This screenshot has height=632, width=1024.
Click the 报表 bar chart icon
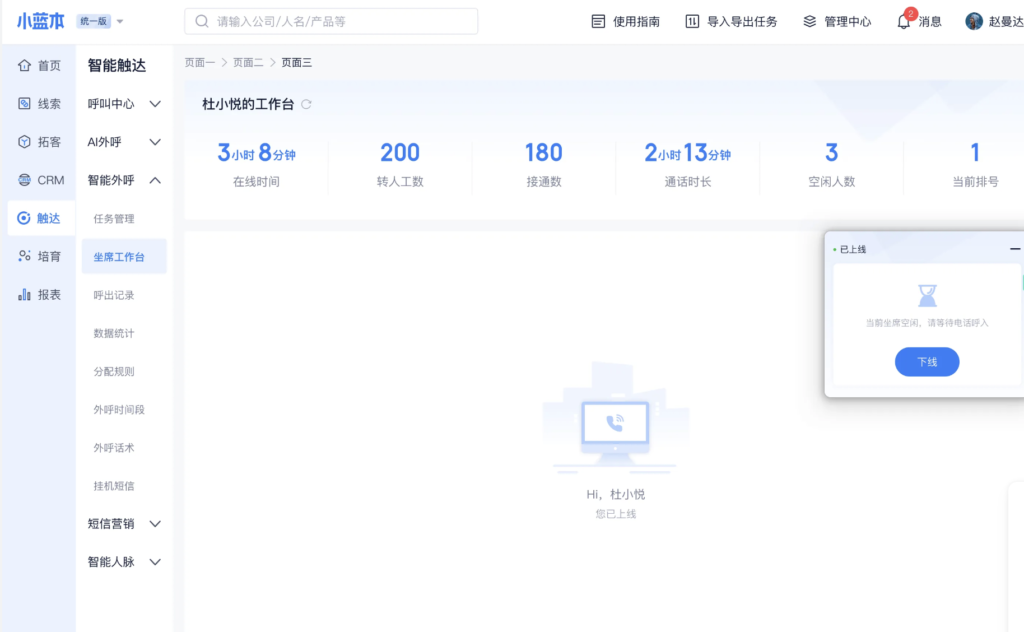coord(24,295)
